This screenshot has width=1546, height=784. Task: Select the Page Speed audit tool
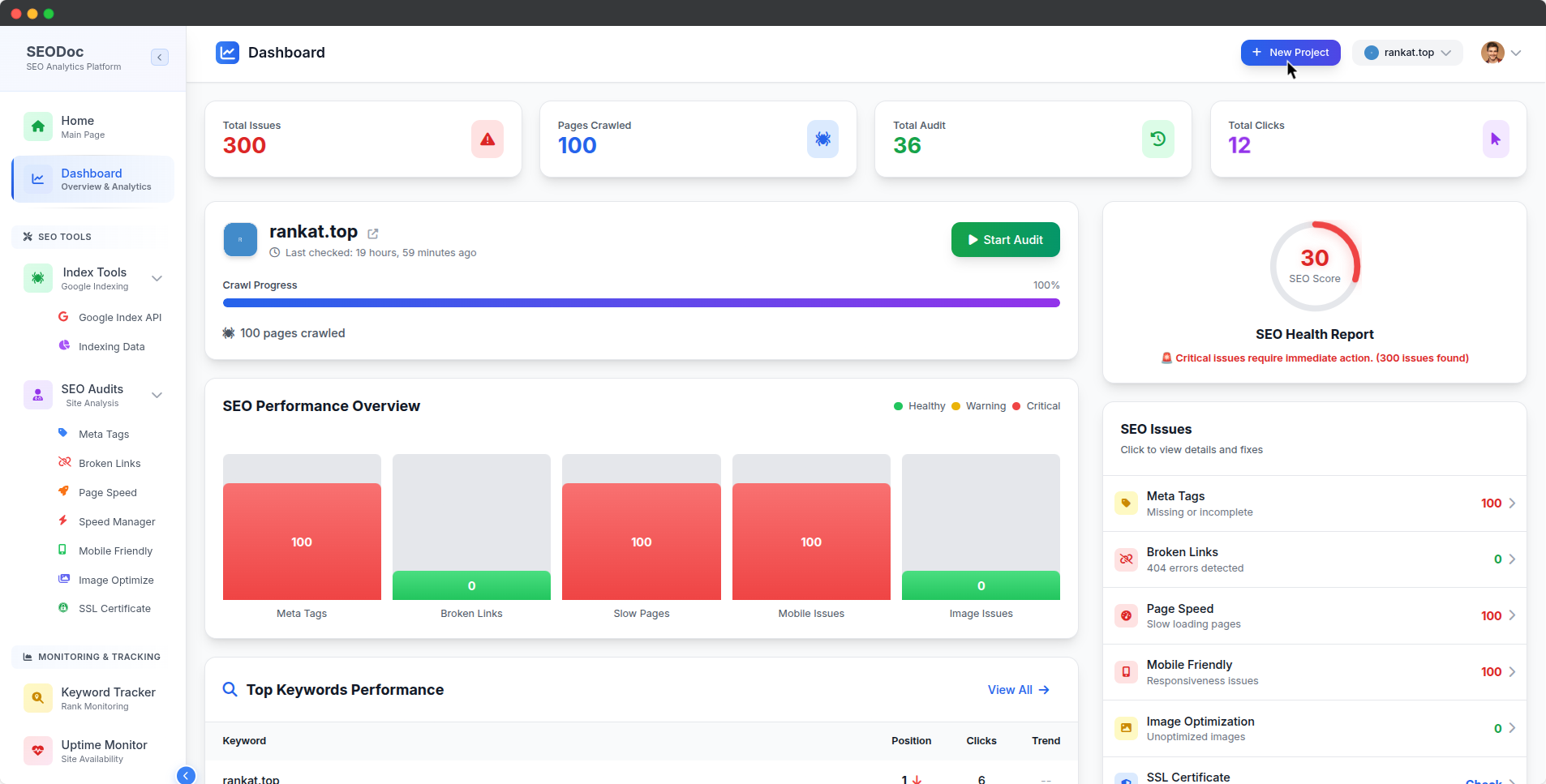(x=107, y=492)
